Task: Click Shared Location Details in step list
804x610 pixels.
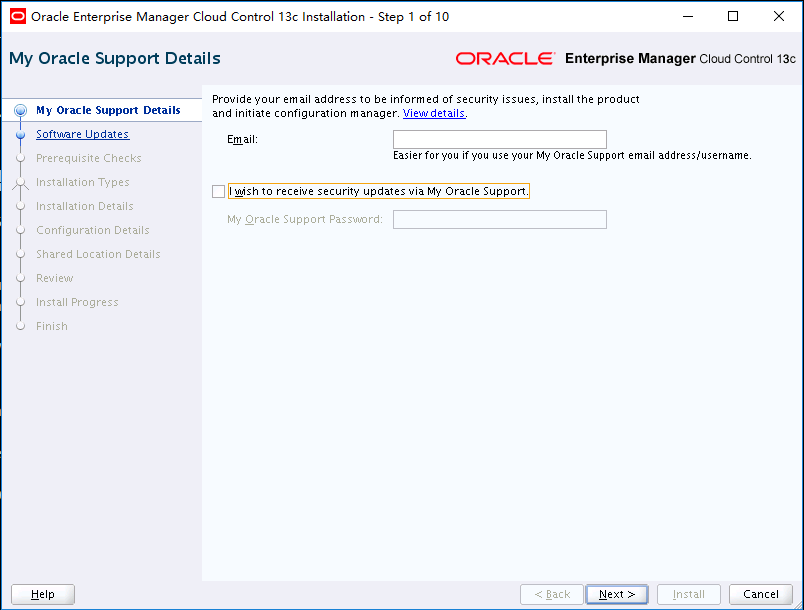Action: [x=98, y=254]
